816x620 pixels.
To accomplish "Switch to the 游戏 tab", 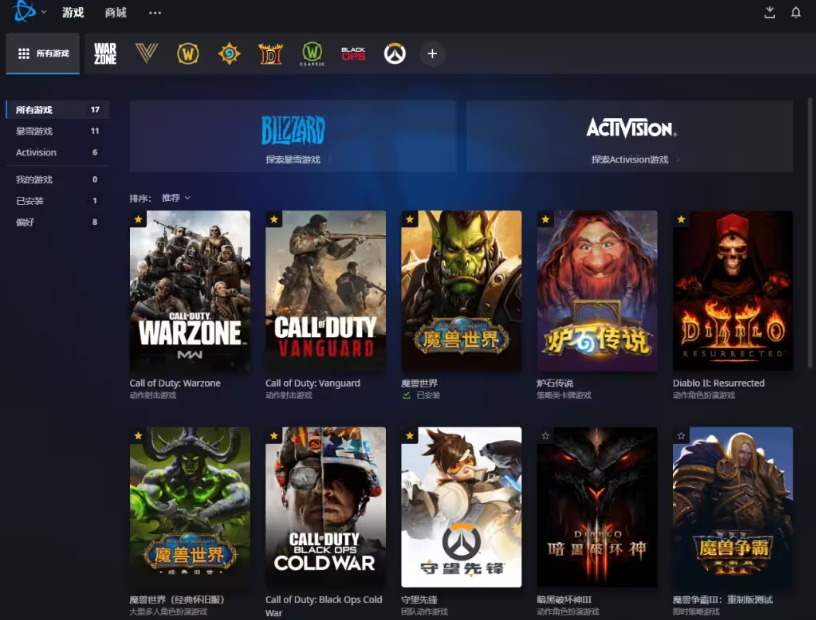I will [x=73, y=12].
